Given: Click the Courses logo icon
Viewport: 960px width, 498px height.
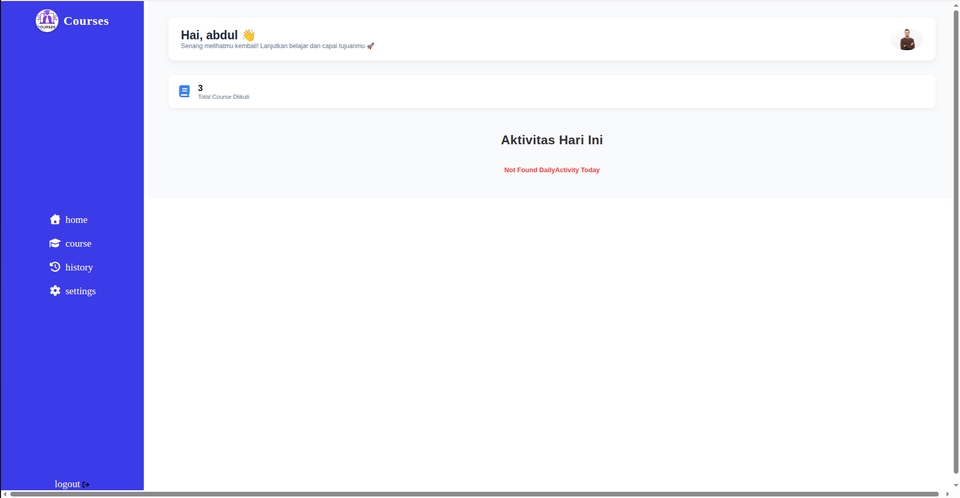Looking at the screenshot, I should 47,21.
